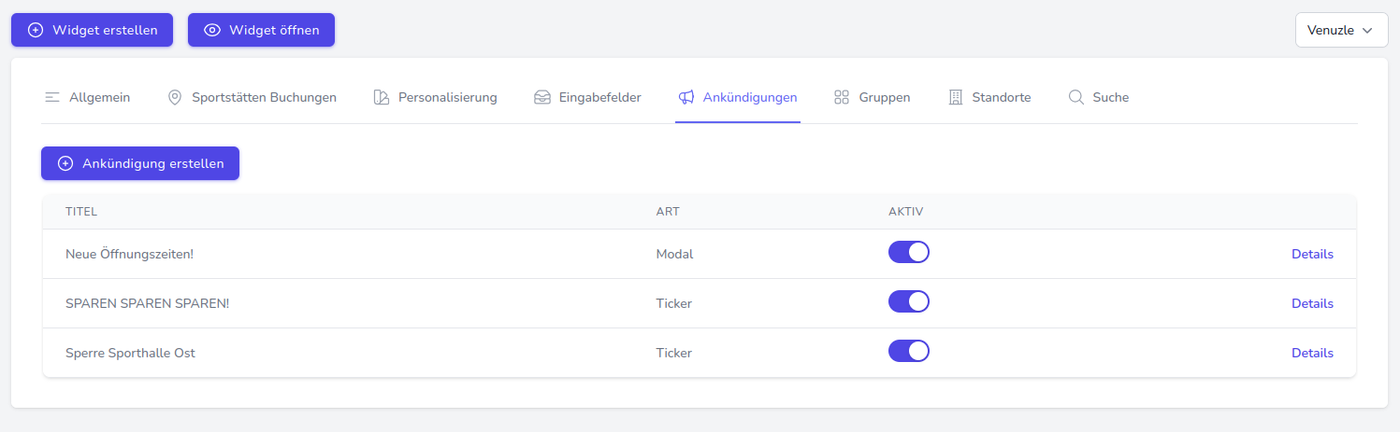The image size is (1400, 432).
Task: Open the Standorte tab
Action: click(x=1001, y=97)
